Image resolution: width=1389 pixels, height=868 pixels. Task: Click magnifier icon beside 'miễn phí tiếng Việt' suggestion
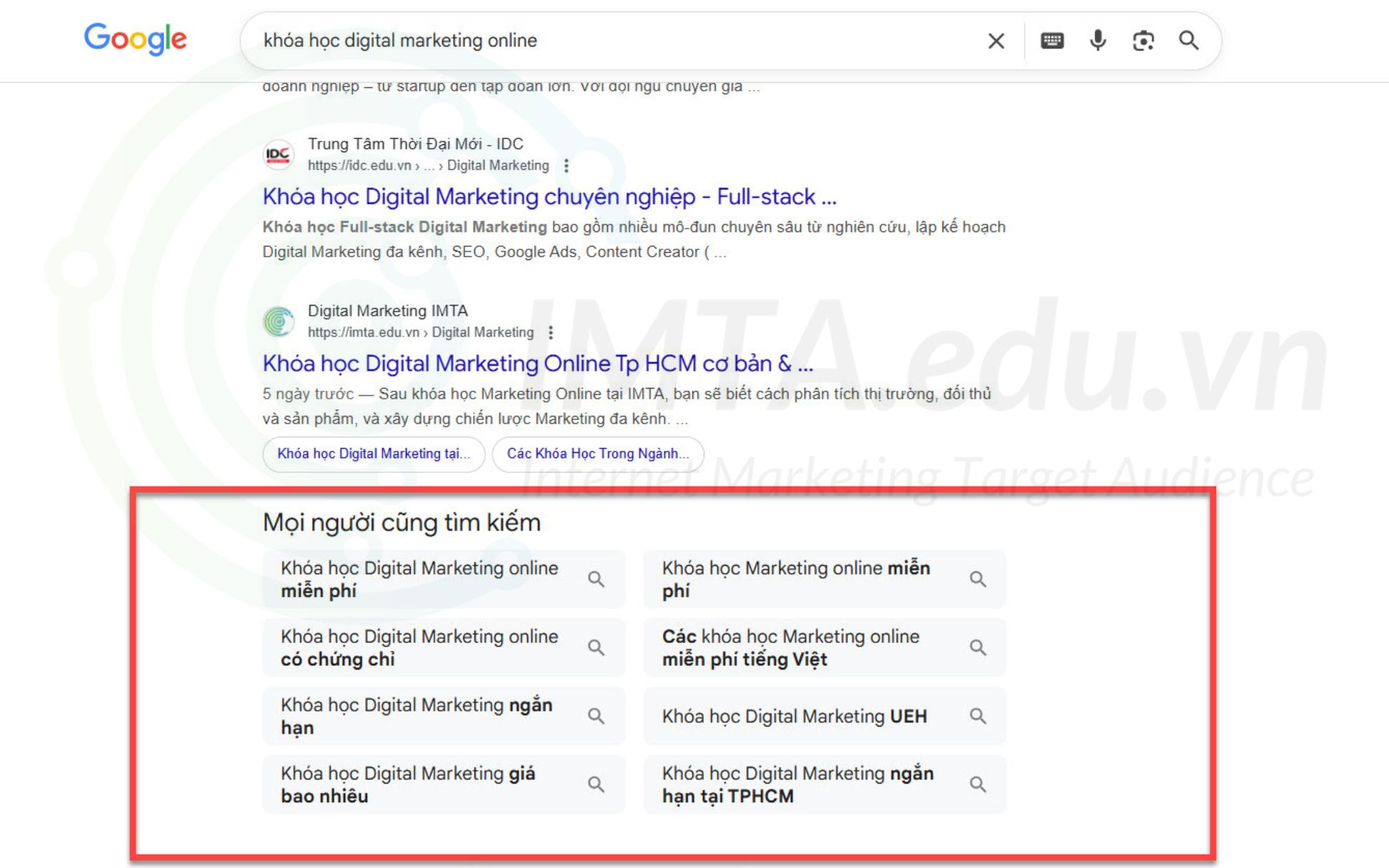pyautogui.click(x=978, y=648)
